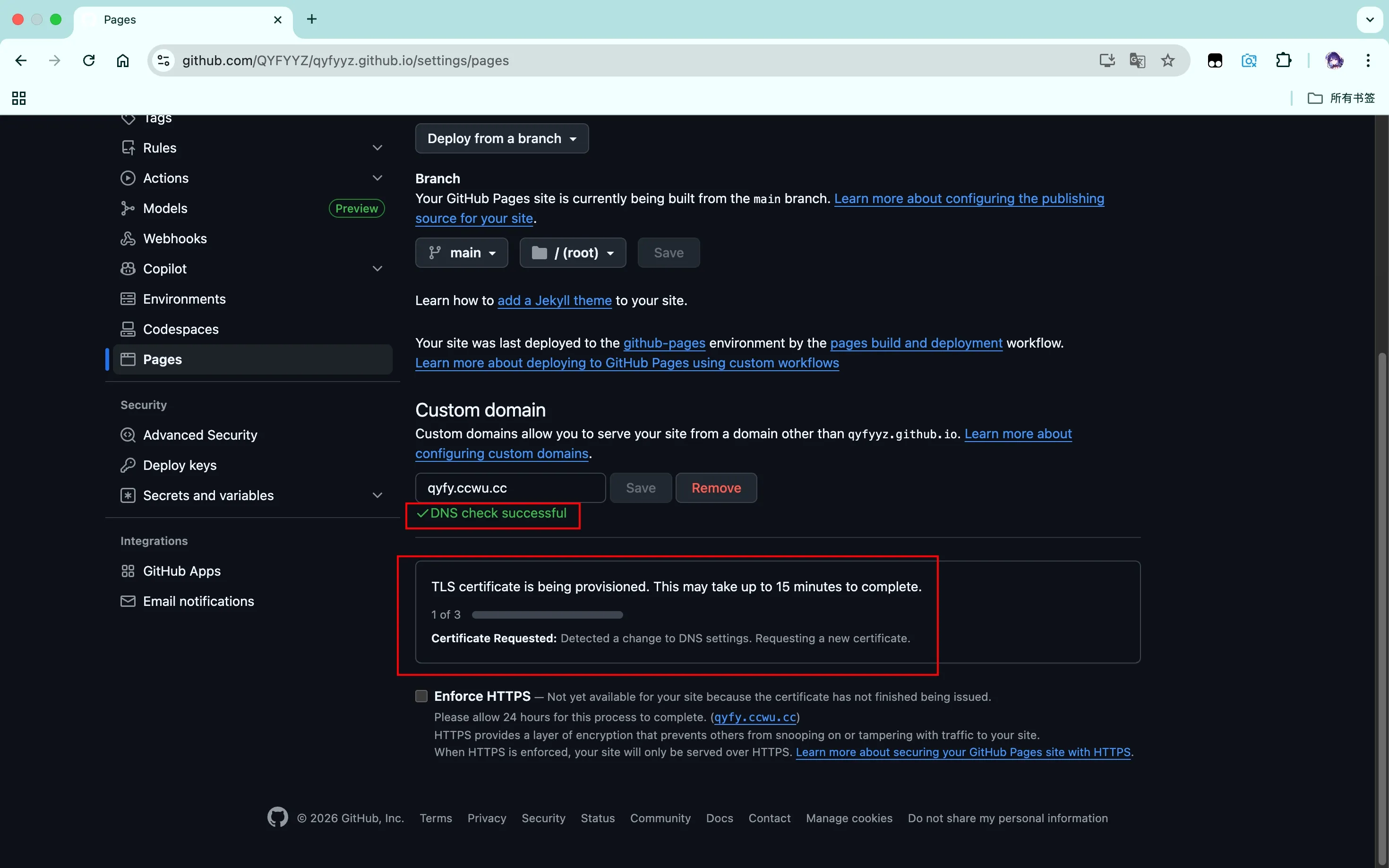This screenshot has height=868, width=1389.
Task: Click the red Remove domain button
Action: [x=715, y=487]
